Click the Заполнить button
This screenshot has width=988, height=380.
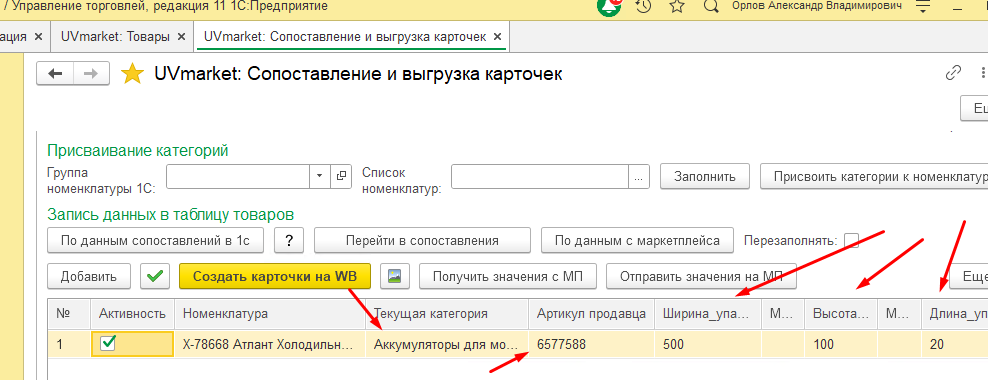tap(705, 176)
